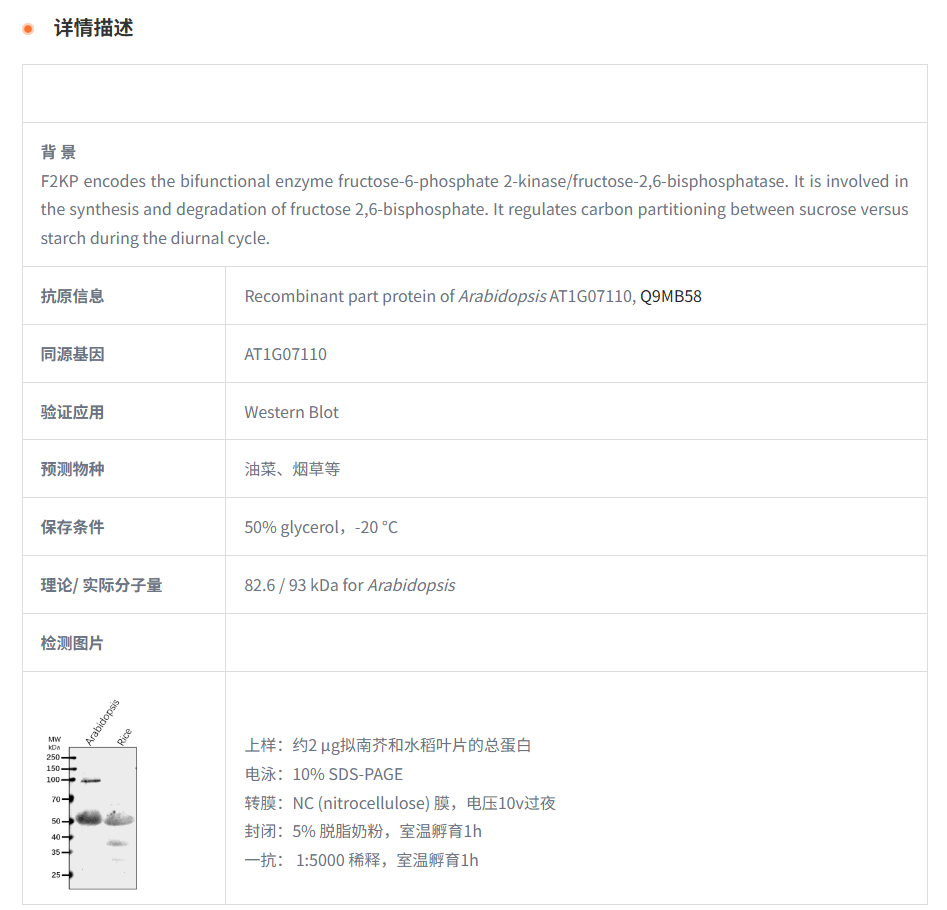The height and width of the screenshot is (910, 947).
Task: Click the orange bullet icon beside 详情描述
Action: [26, 29]
